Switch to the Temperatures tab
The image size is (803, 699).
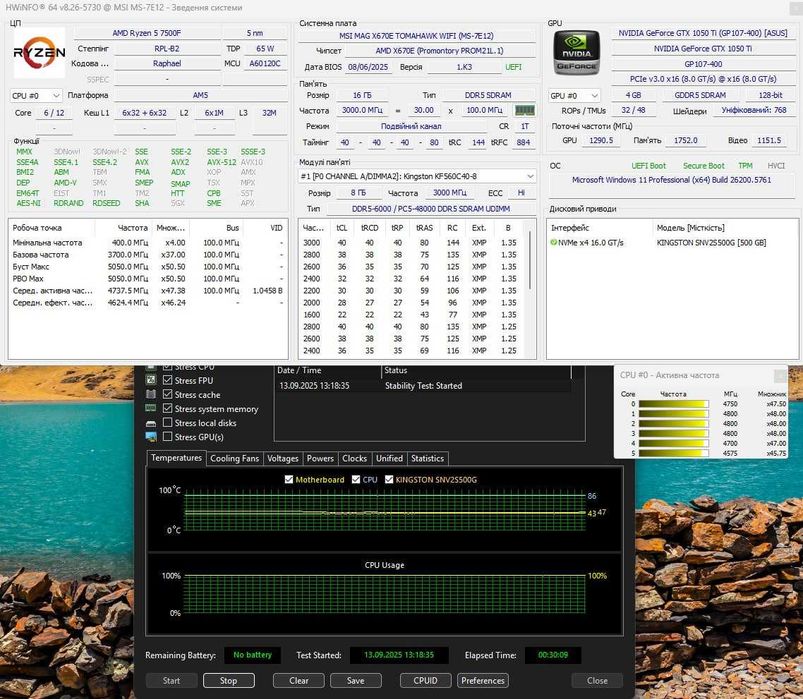[176, 458]
